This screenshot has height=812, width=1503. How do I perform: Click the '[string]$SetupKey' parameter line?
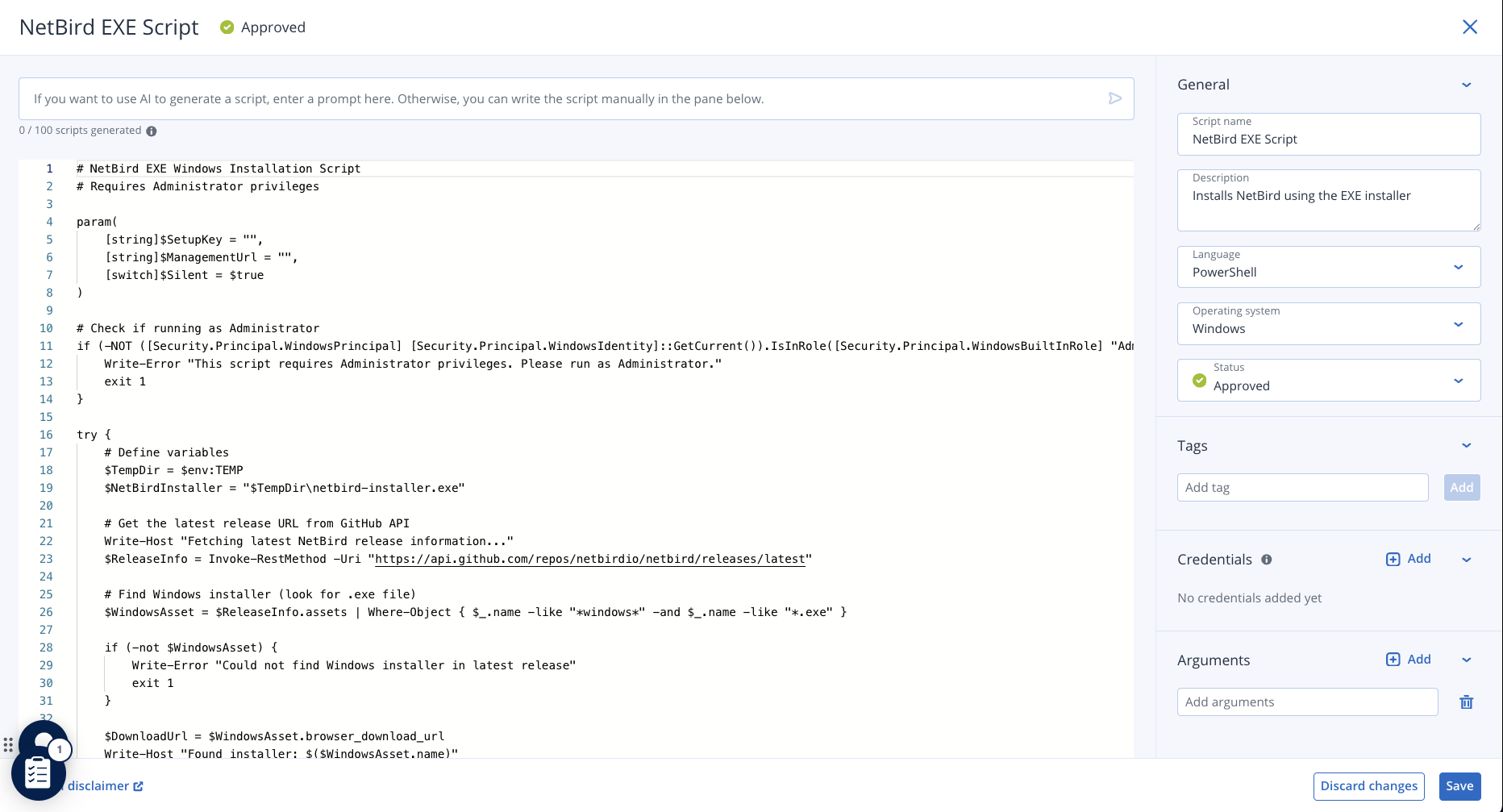click(x=184, y=239)
